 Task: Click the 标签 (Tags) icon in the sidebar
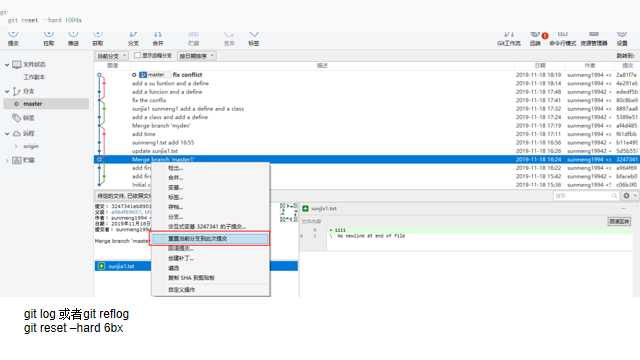click(x=17, y=118)
